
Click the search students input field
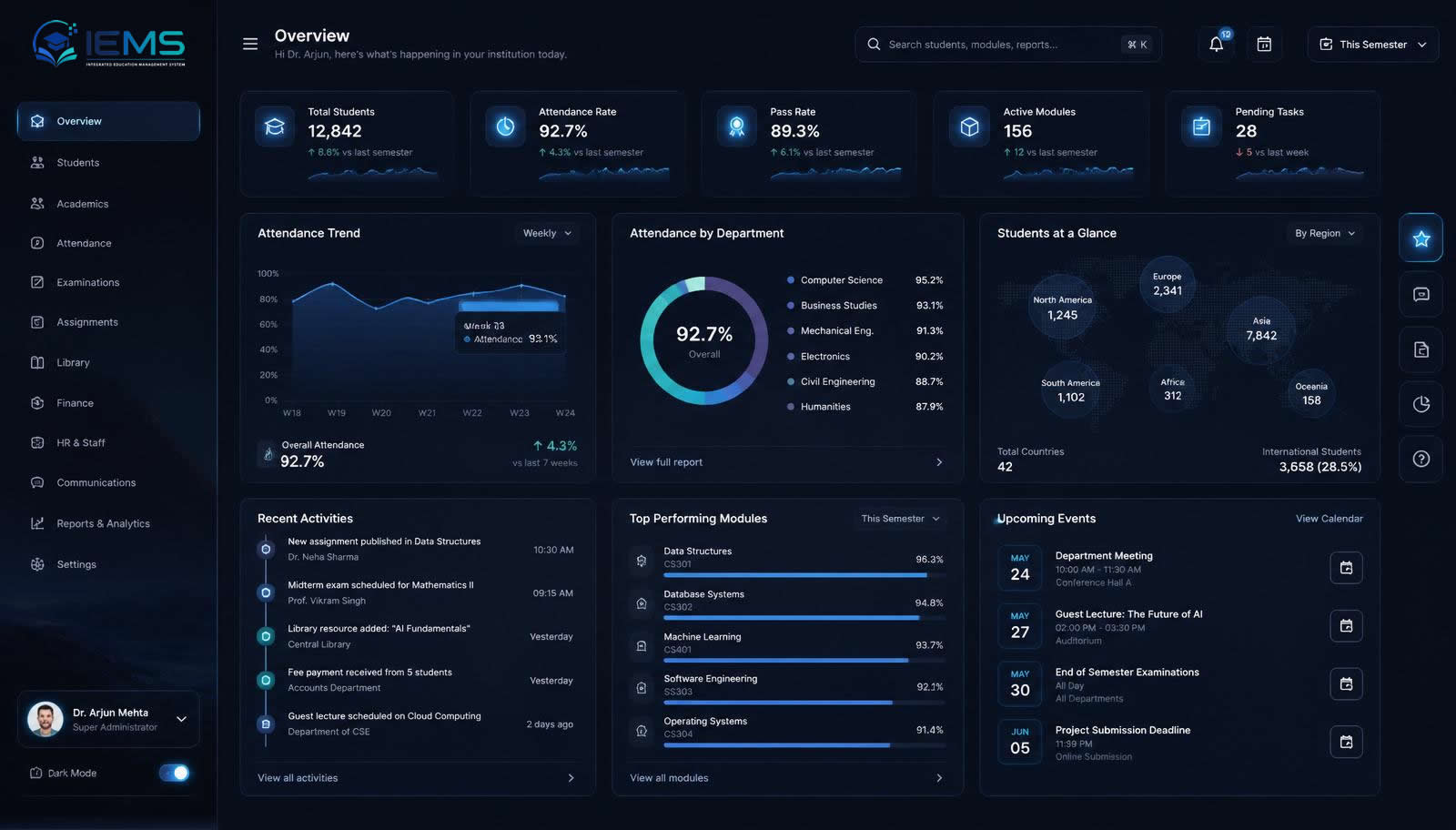1007,45
